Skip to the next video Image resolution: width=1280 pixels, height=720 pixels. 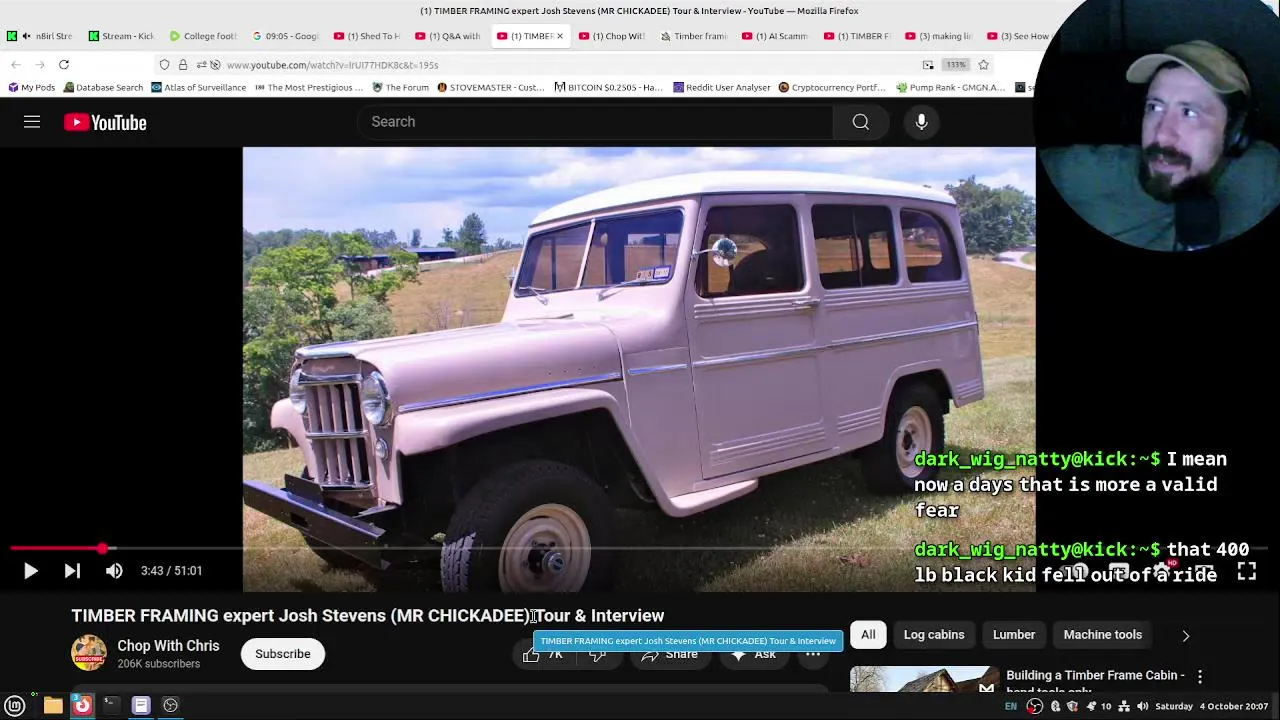pos(72,571)
